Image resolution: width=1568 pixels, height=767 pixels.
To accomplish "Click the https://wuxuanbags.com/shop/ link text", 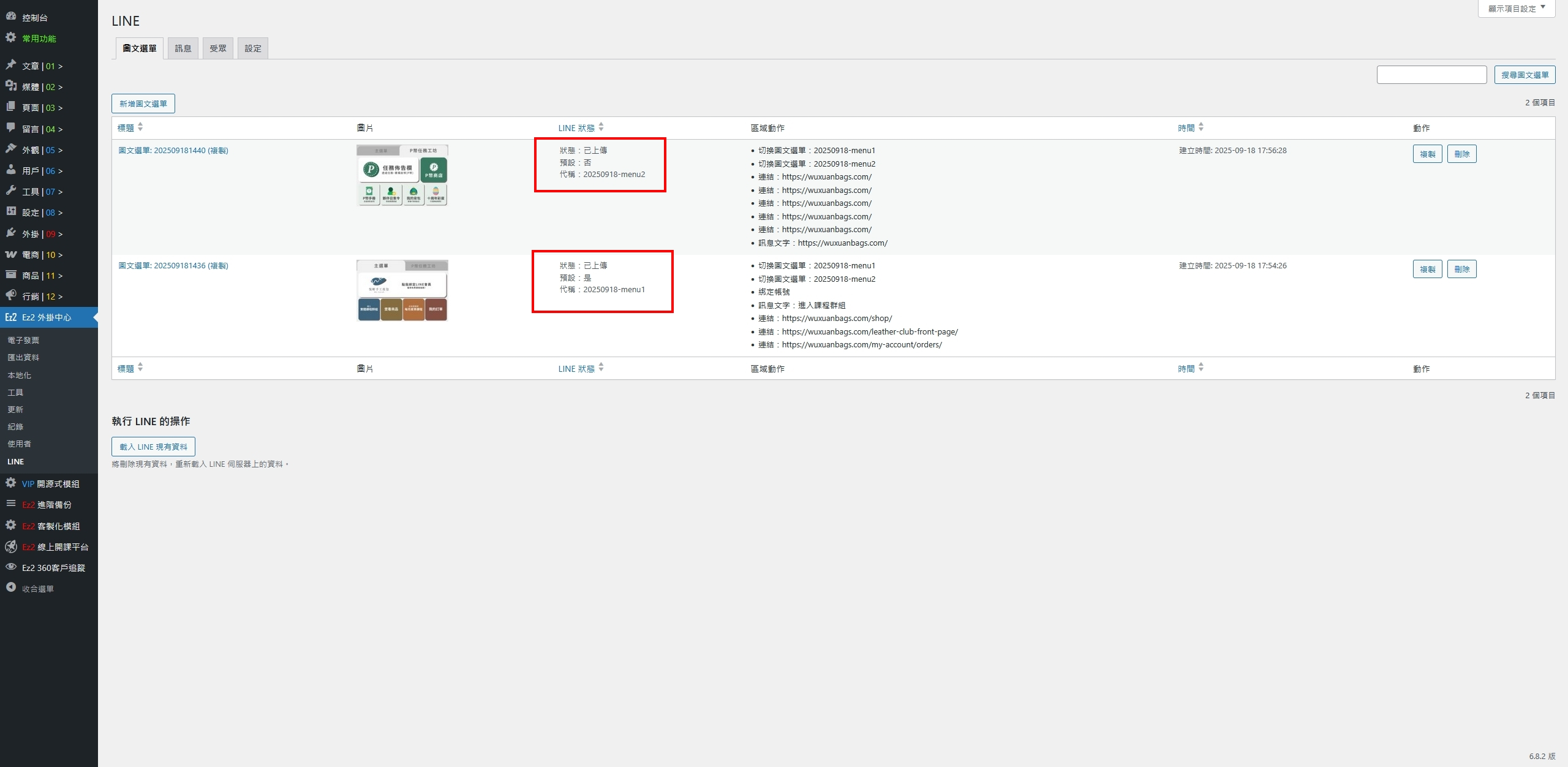I will [x=837, y=318].
